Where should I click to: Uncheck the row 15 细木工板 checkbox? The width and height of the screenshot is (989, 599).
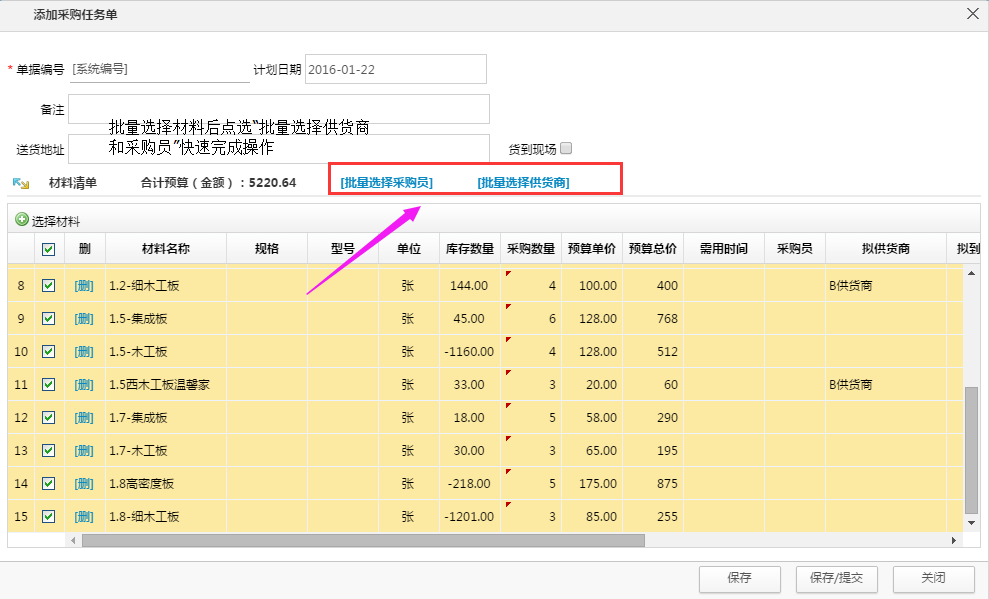(x=49, y=517)
